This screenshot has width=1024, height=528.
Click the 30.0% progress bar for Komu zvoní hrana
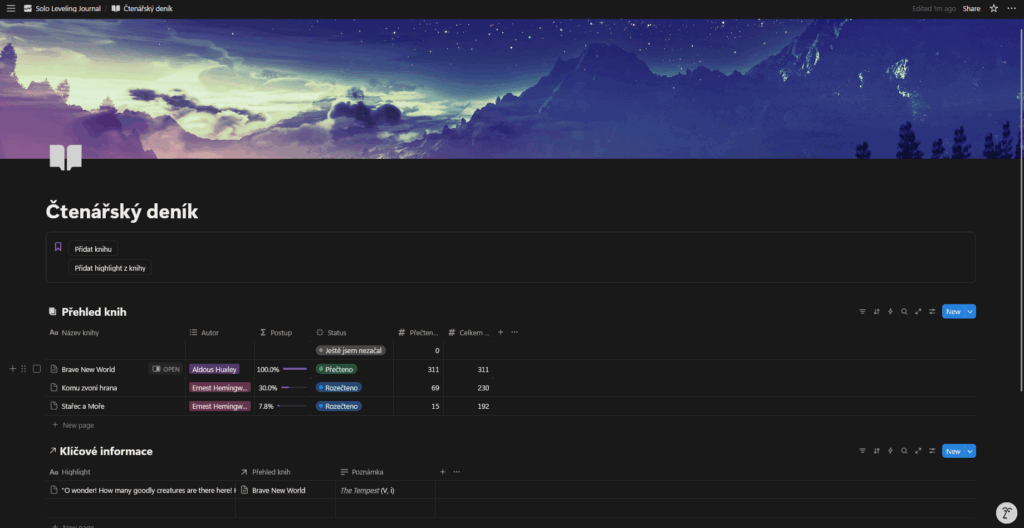[x=294, y=388]
